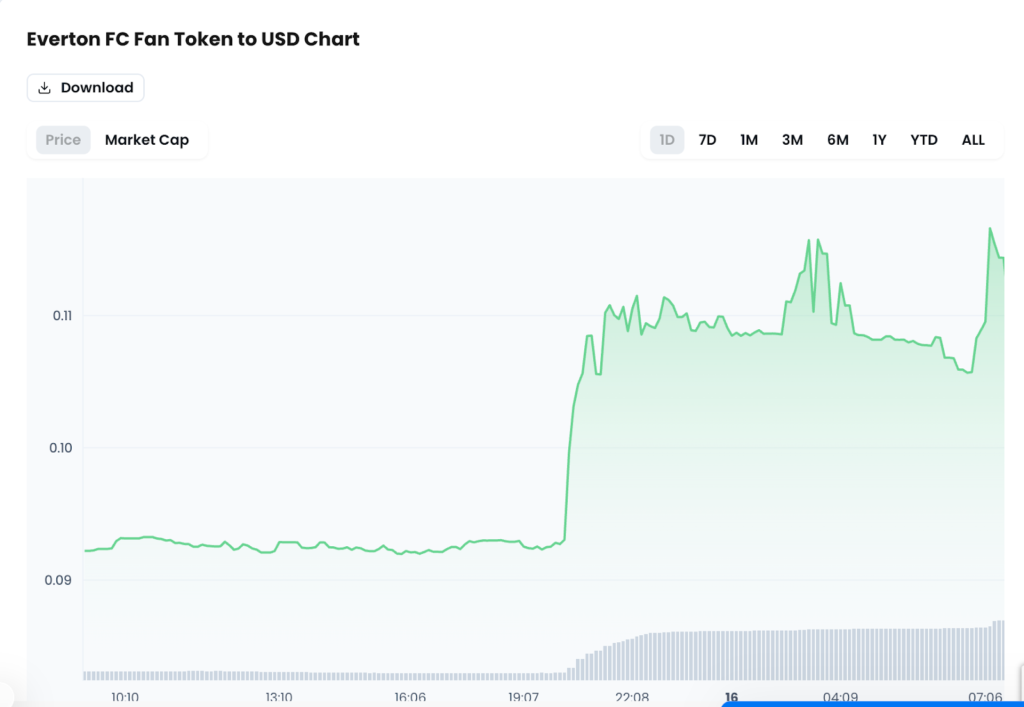
Task: Show the YTD price history
Action: [924, 140]
